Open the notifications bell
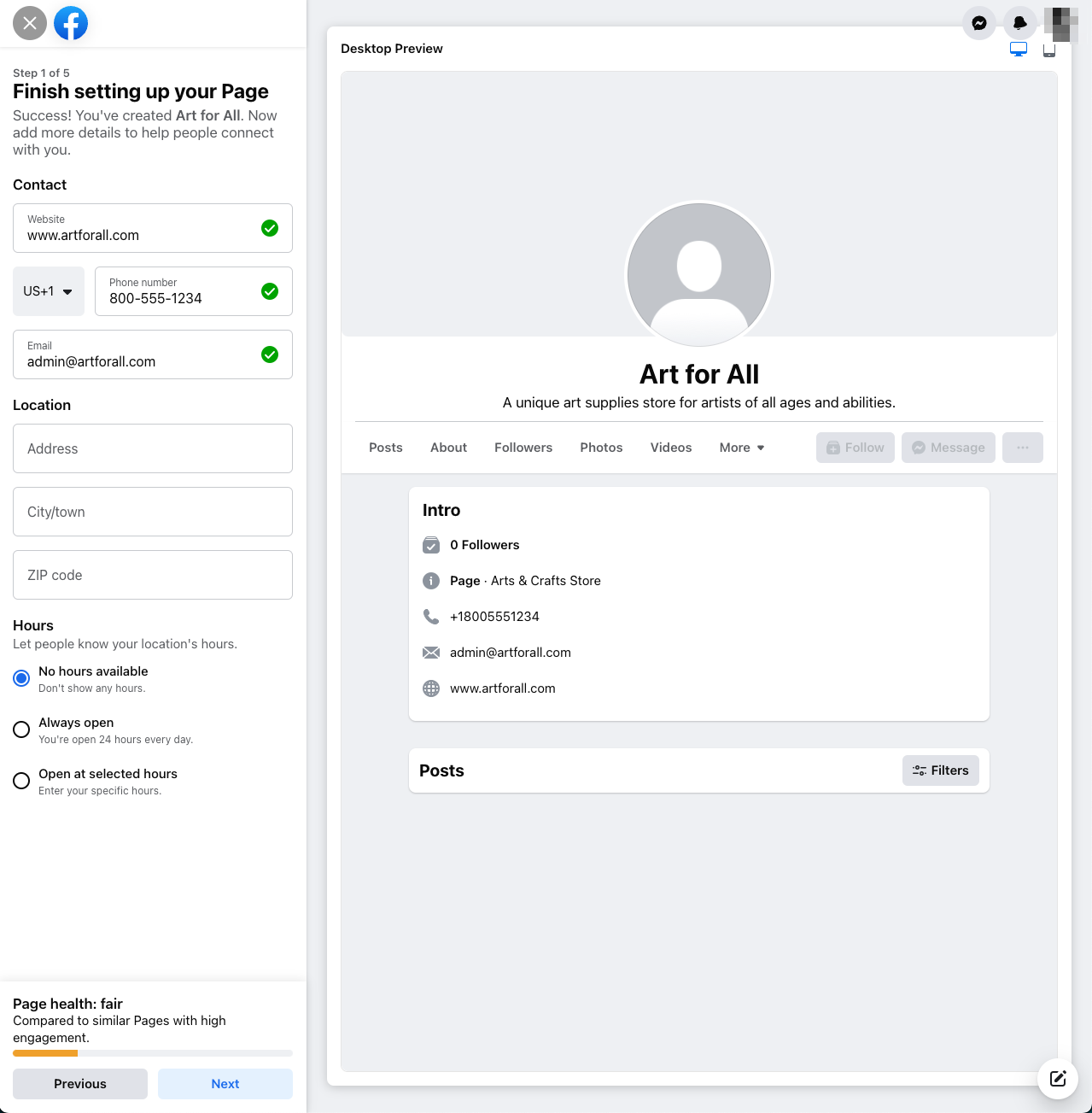1092x1113 pixels. (x=1019, y=23)
